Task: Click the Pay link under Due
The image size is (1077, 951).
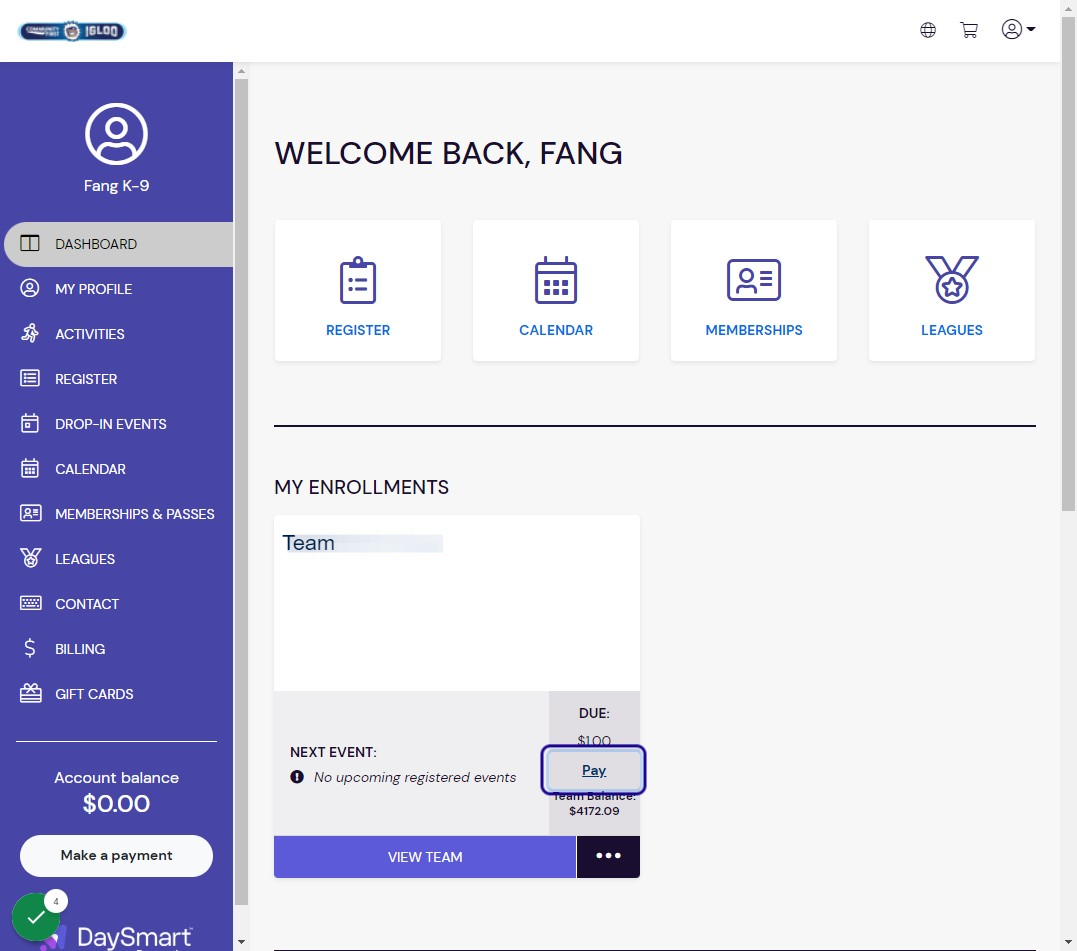Action: click(x=593, y=770)
